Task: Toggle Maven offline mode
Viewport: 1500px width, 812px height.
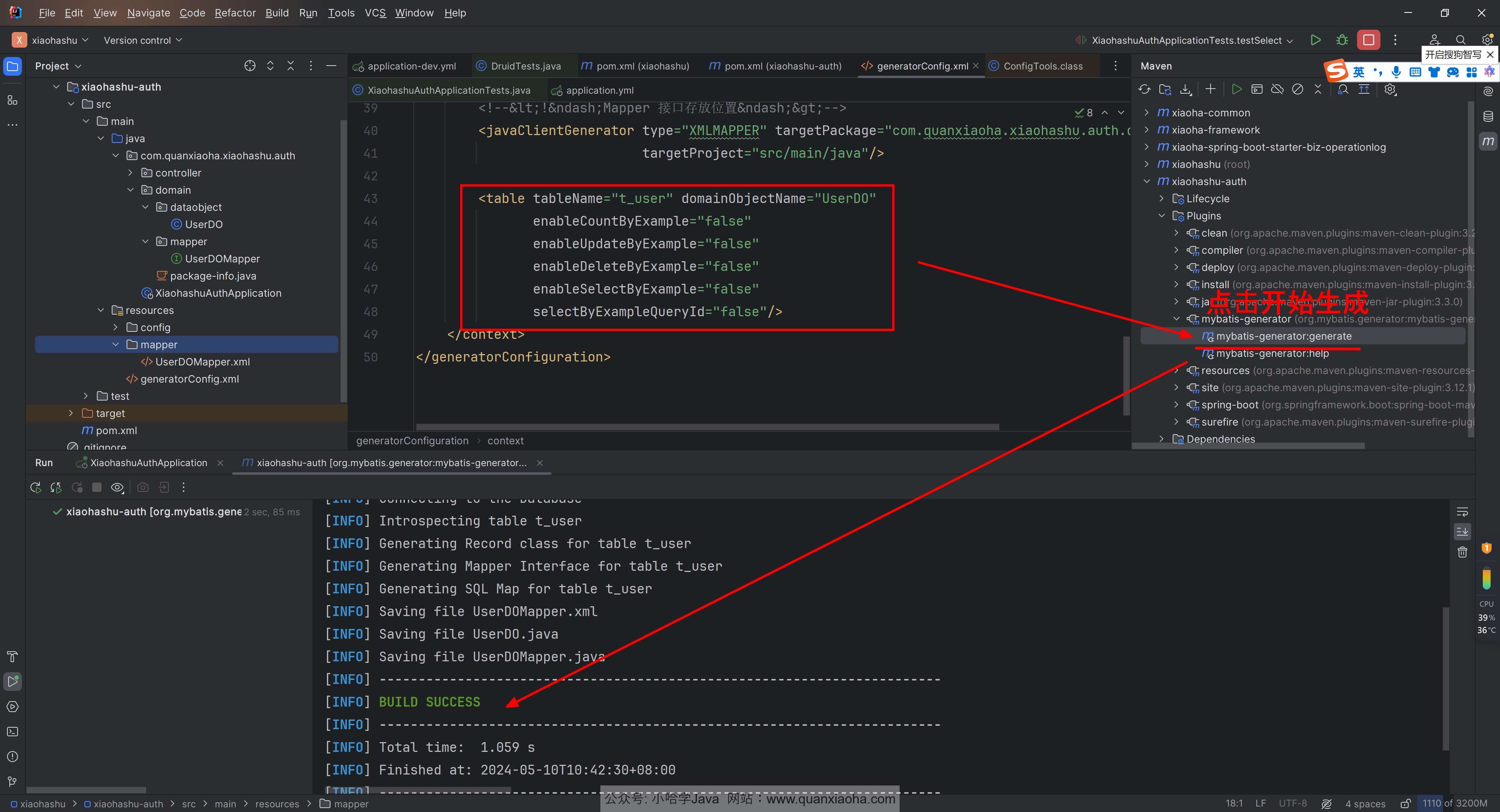Action: pos(1277,89)
